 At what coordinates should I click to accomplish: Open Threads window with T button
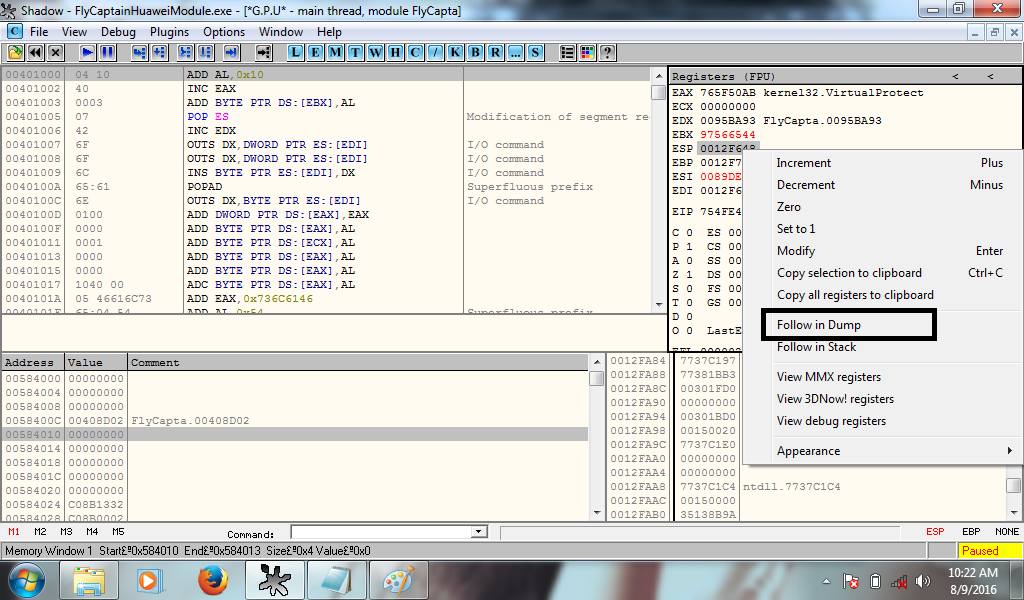pos(355,53)
